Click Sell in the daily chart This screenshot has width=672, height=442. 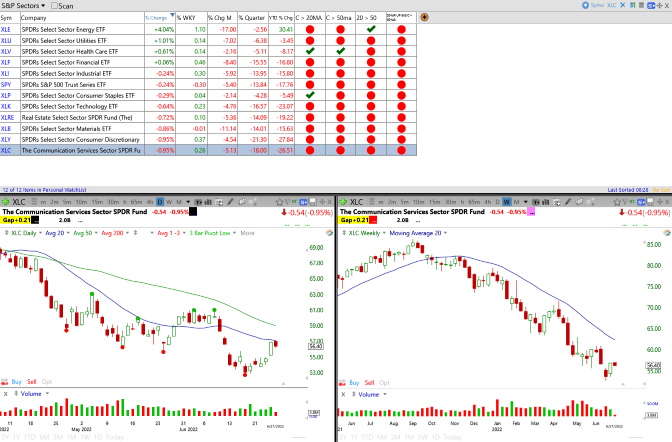[32, 382]
